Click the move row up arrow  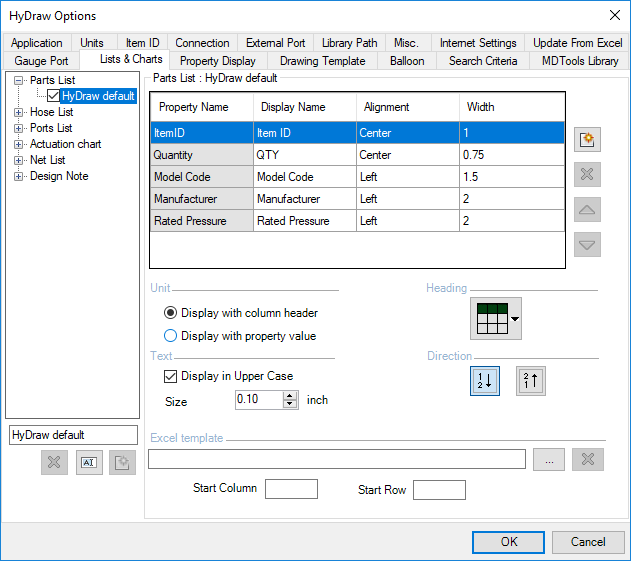coord(587,209)
